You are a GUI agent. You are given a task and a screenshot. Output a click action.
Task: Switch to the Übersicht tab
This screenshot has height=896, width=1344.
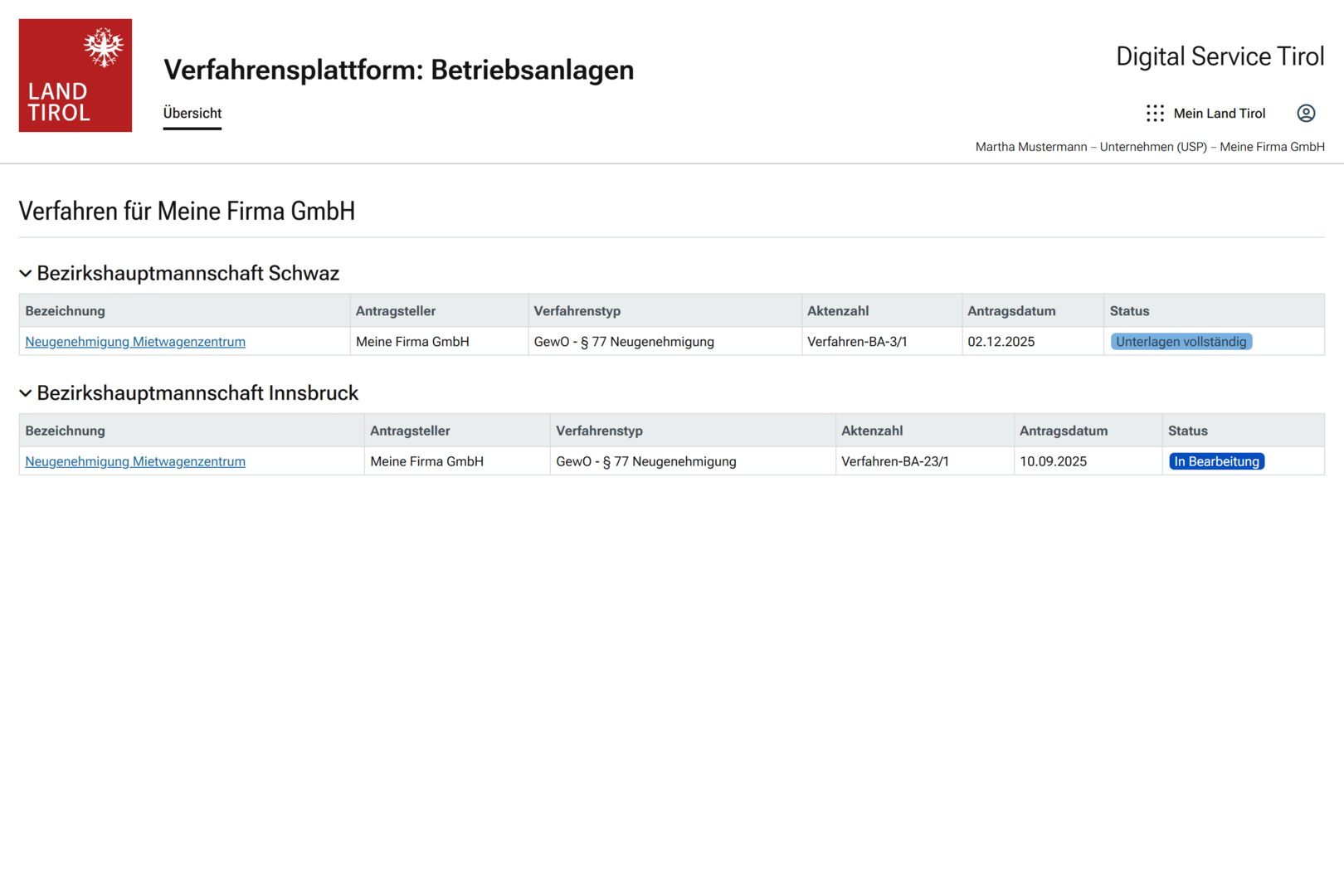[x=192, y=114]
